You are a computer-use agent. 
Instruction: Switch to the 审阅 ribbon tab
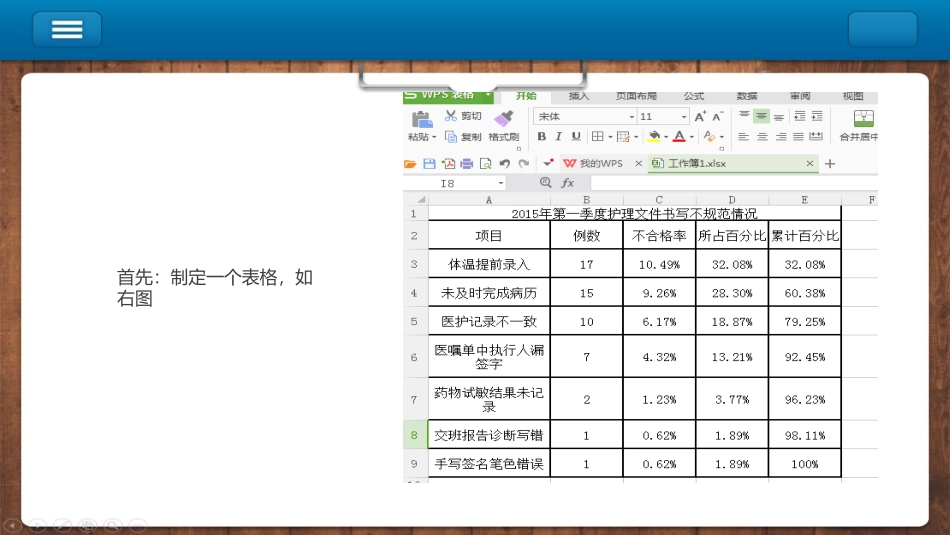click(800, 96)
